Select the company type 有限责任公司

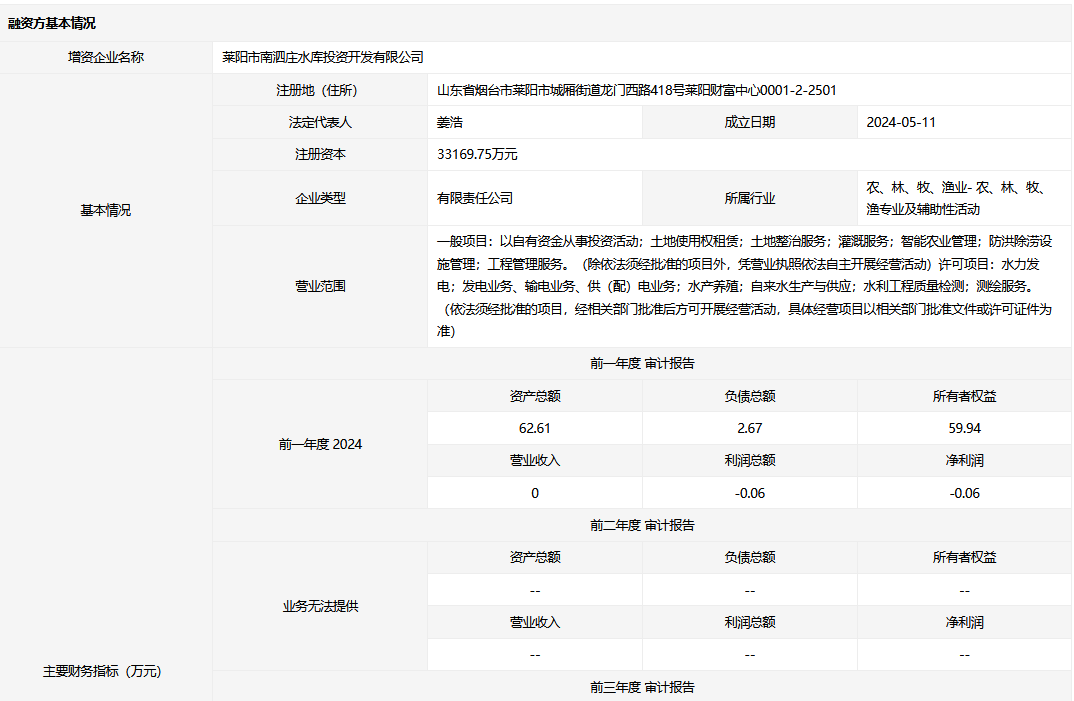474,198
